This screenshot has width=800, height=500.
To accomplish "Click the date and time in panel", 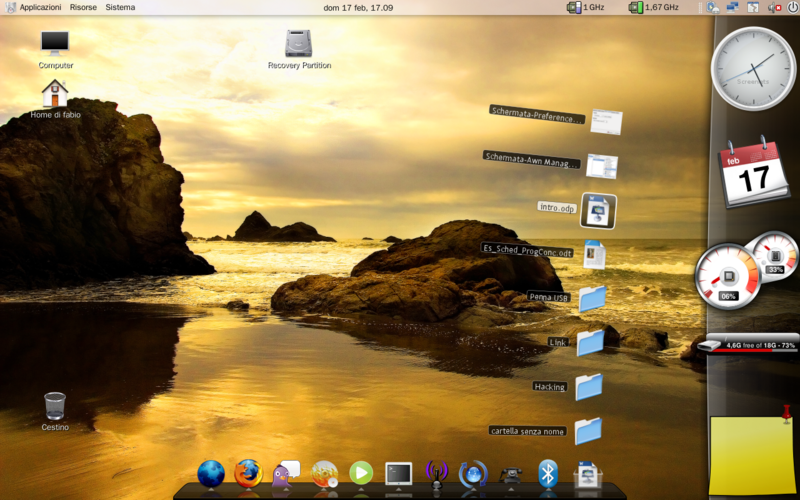I will pyautogui.click(x=360, y=7).
